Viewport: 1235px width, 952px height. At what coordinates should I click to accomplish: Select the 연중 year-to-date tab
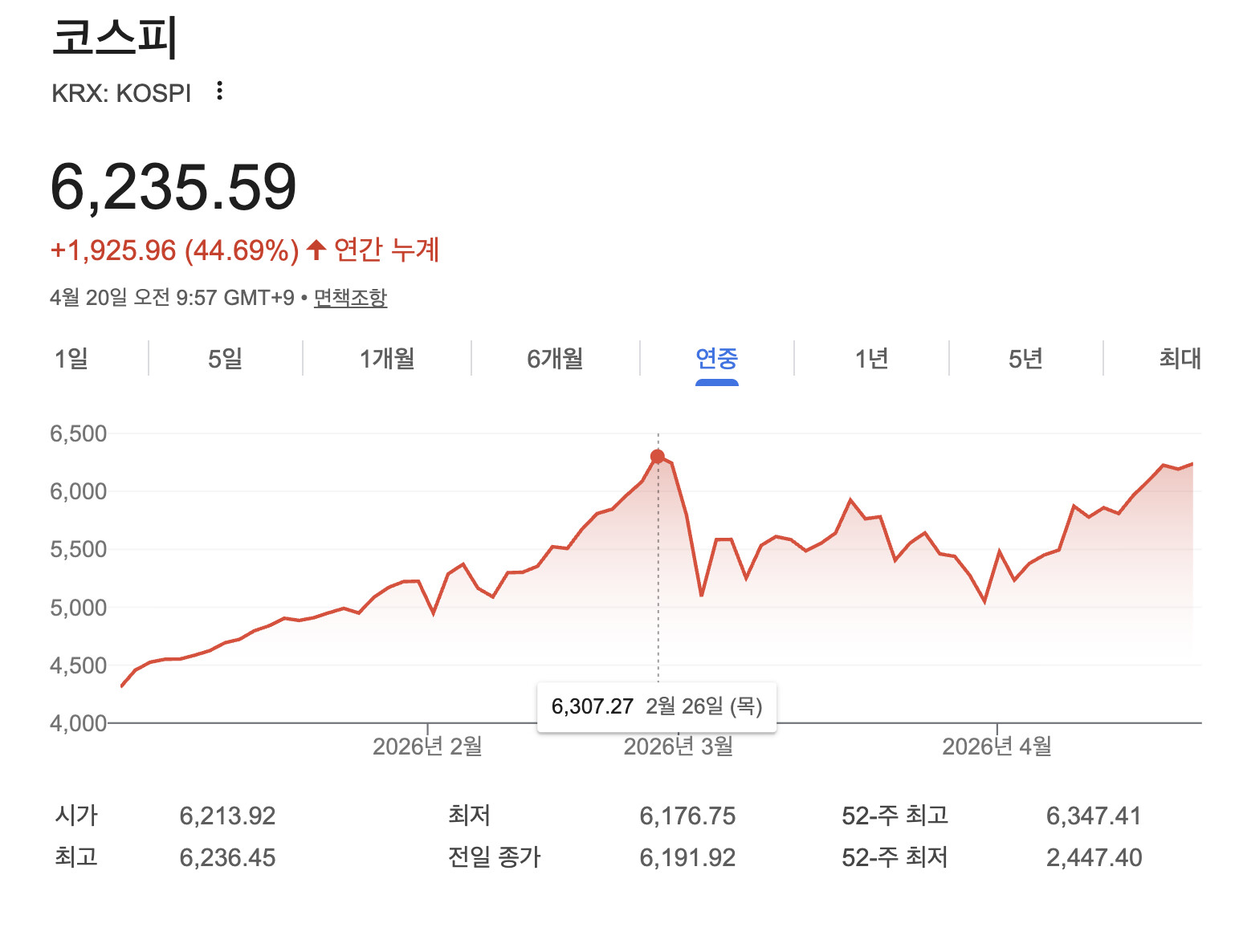(x=716, y=358)
